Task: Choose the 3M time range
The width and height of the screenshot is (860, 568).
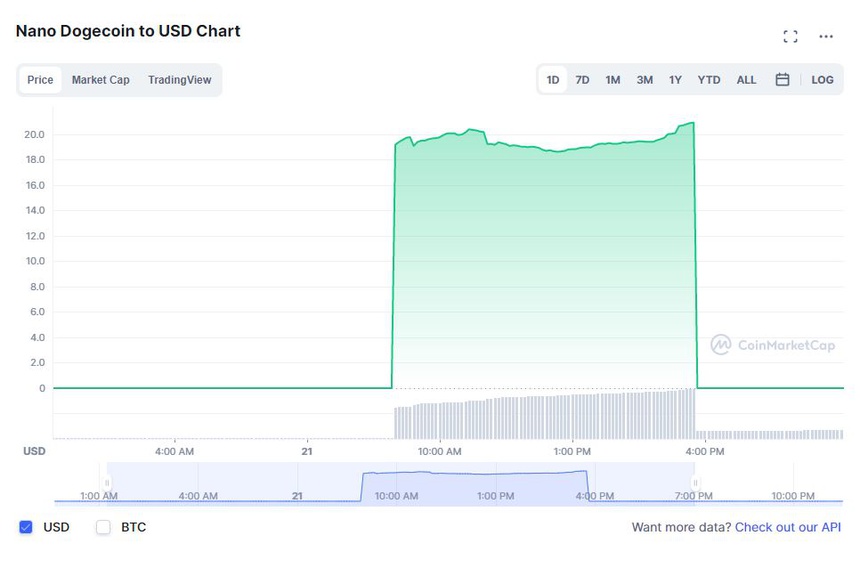Action: tap(644, 80)
